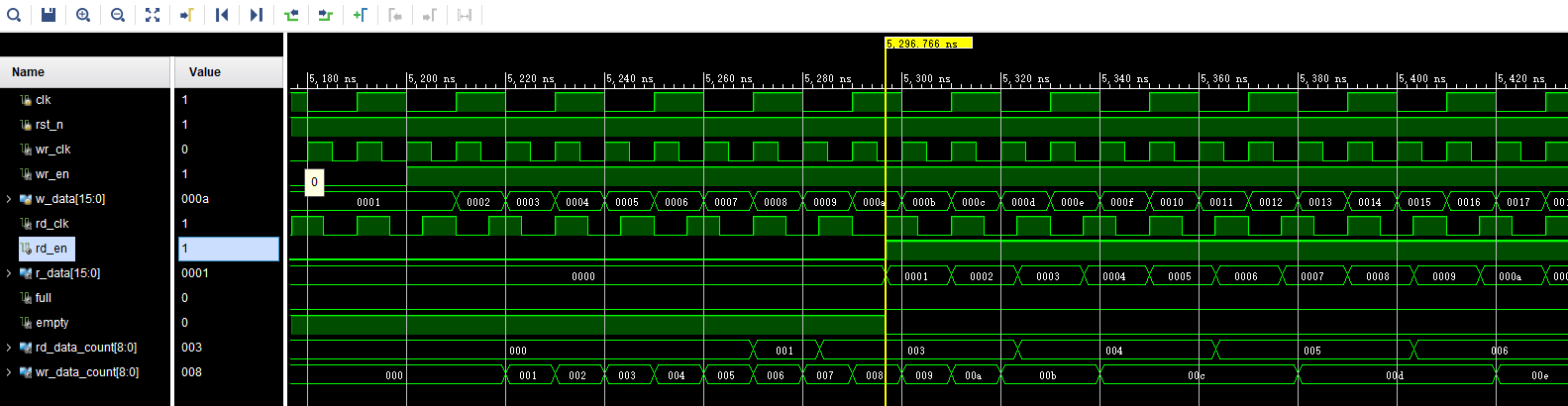
Task: Click the w_data value 000a
Action: pyautogui.click(x=195, y=199)
